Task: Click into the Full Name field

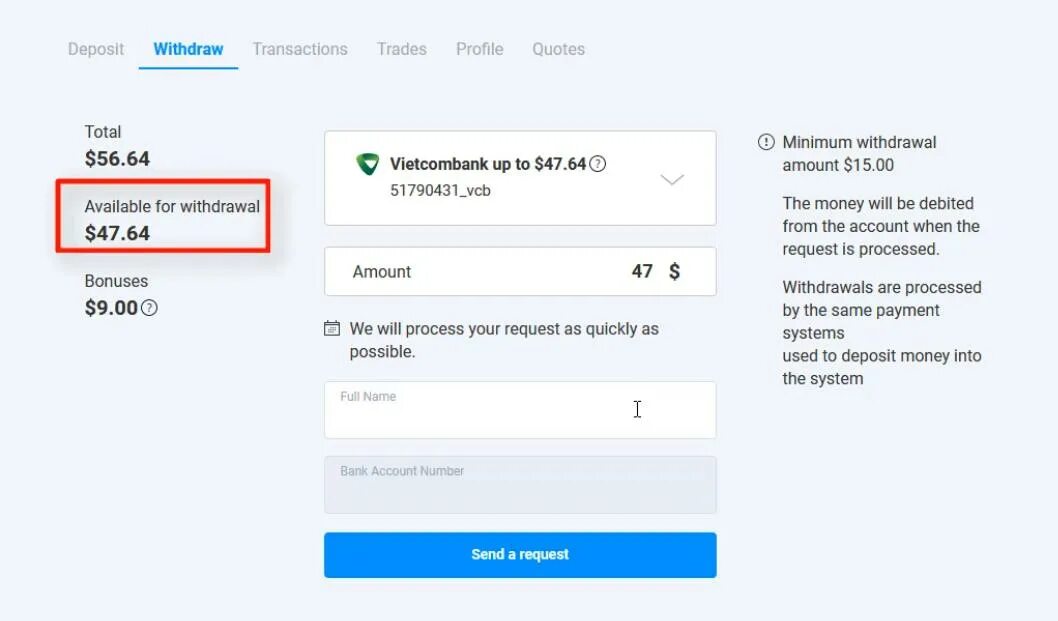Action: (520, 410)
